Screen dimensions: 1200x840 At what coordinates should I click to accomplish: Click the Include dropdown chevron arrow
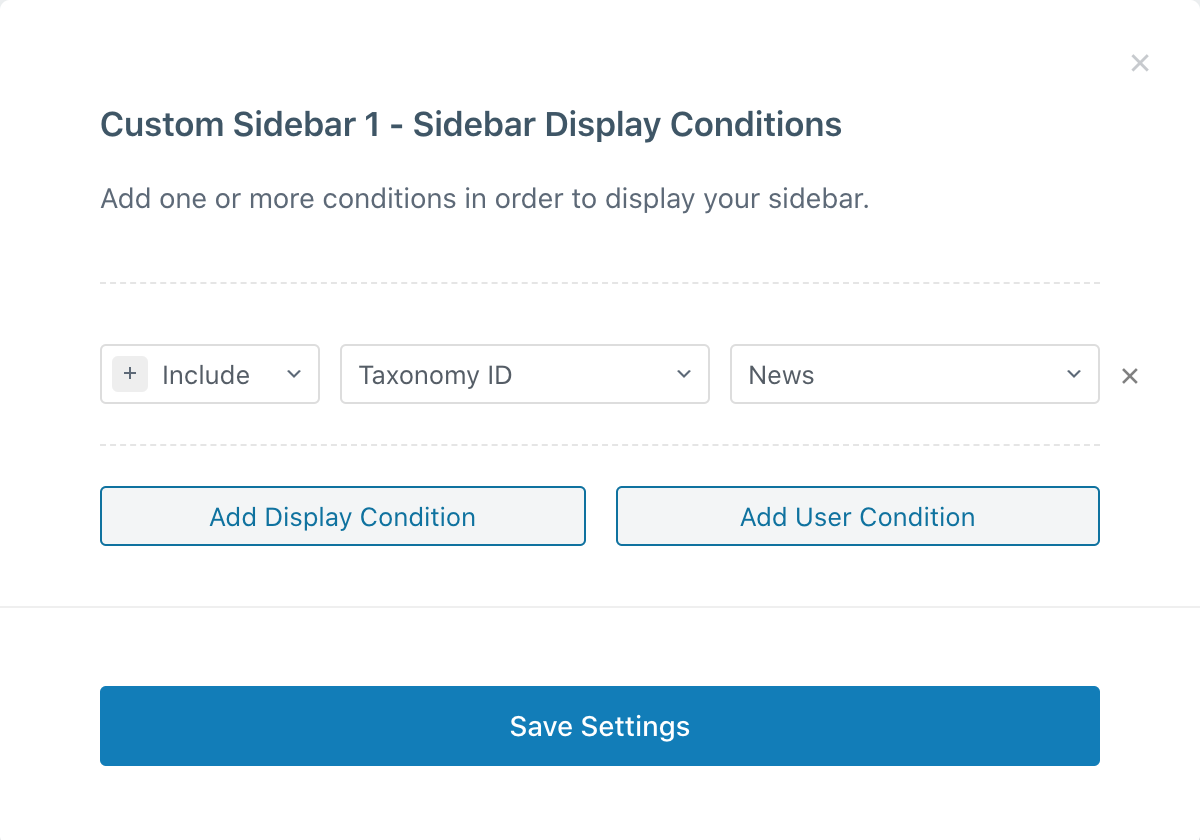294,375
